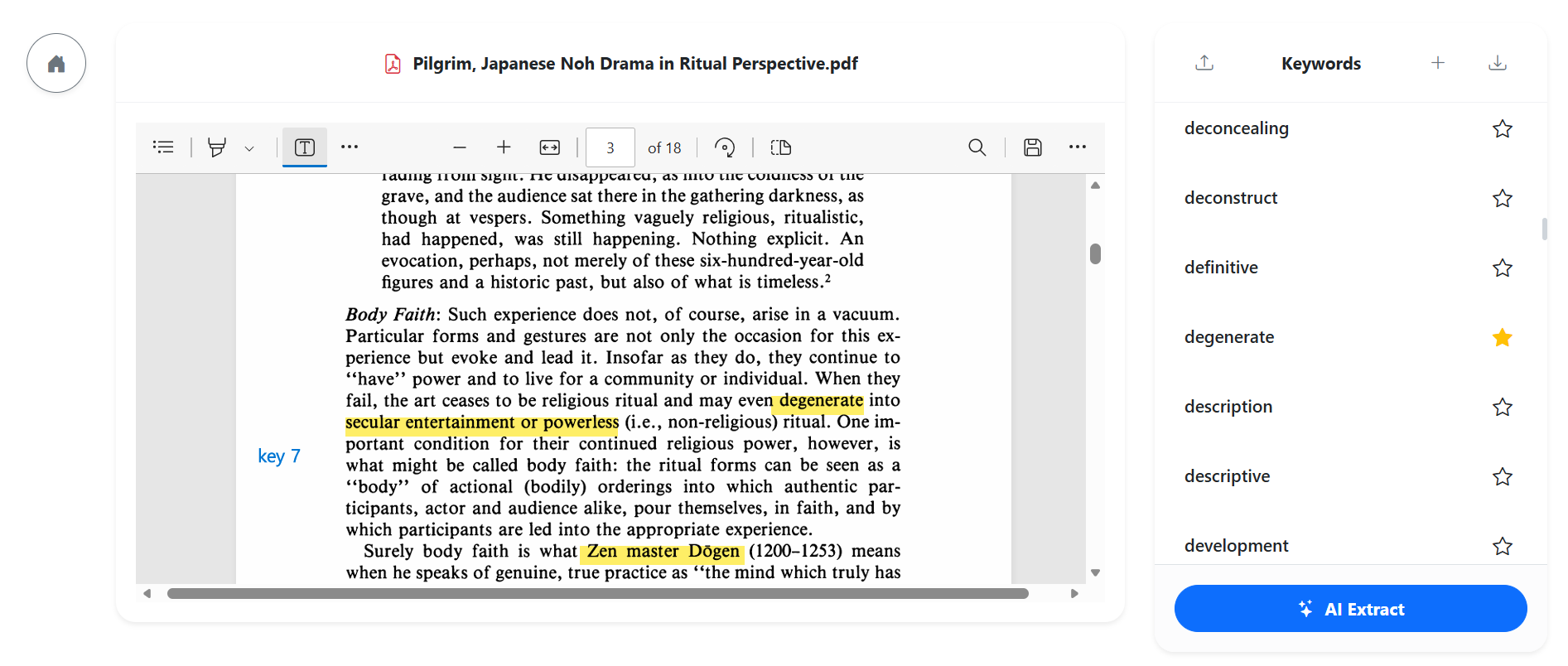Zoom out with the minus button
Screen dimensions: 1568x666
[460, 147]
